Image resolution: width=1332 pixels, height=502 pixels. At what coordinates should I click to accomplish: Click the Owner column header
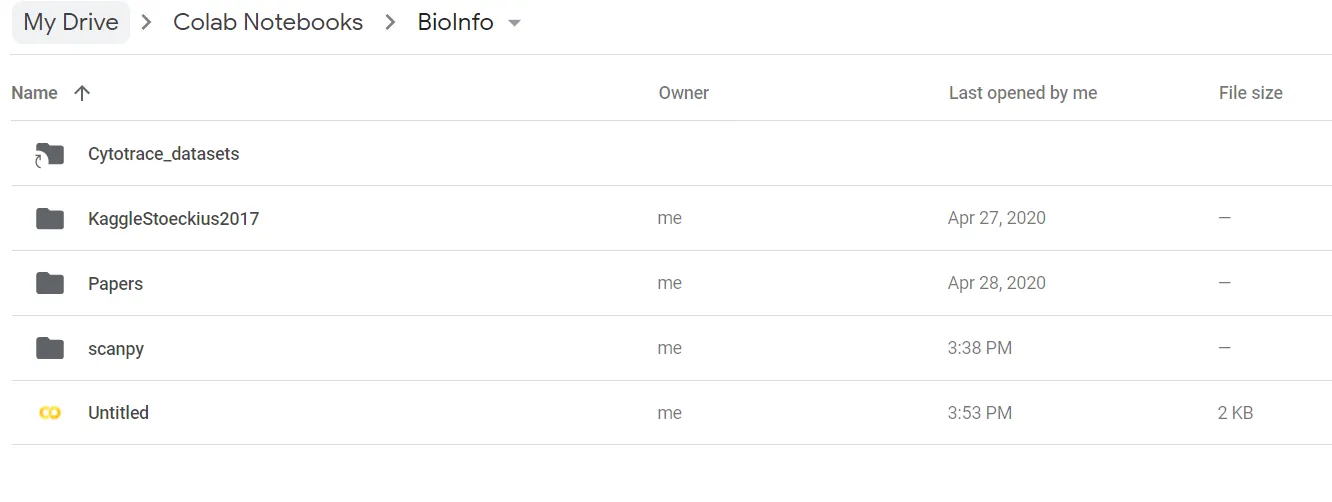(684, 93)
